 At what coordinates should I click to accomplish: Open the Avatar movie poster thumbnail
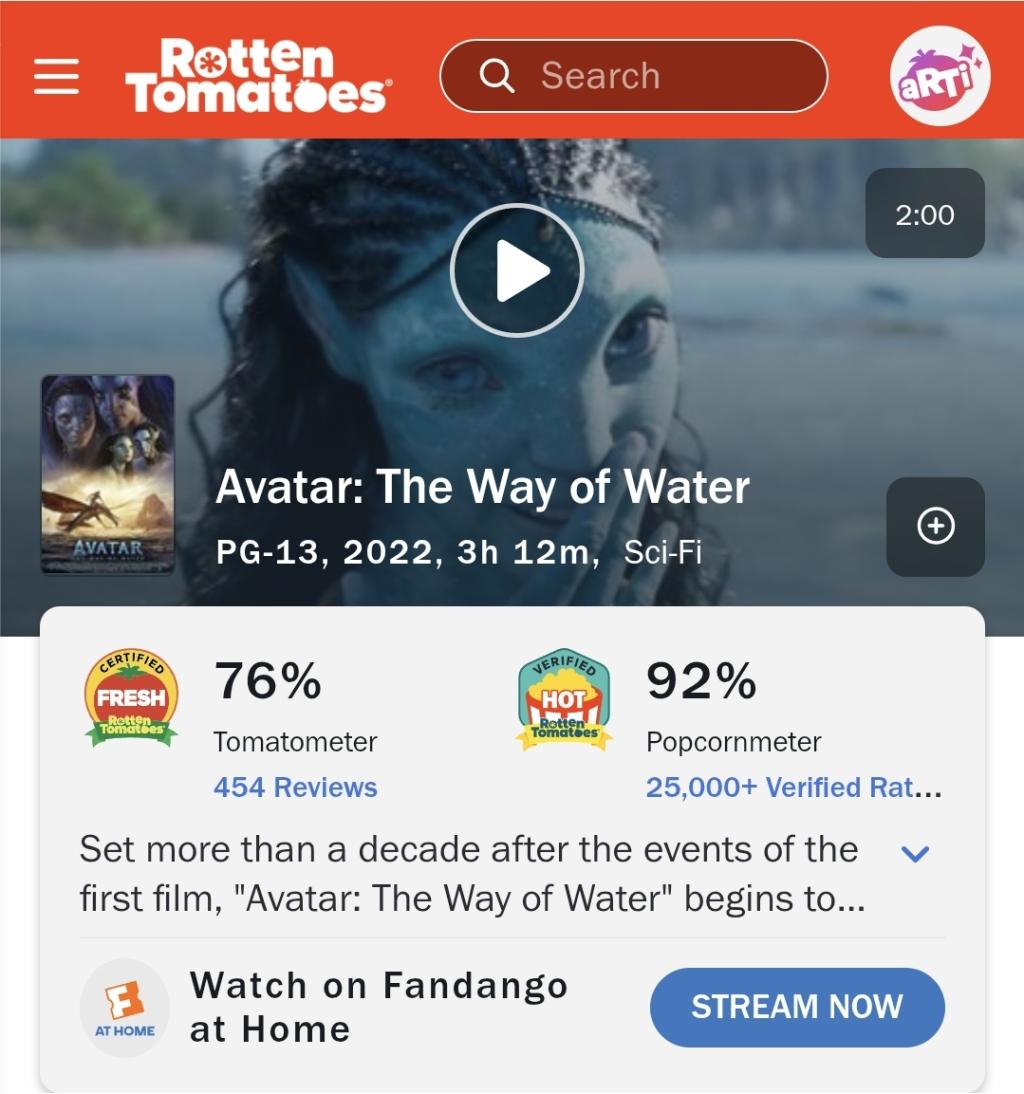pyautogui.click(x=108, y=474)
